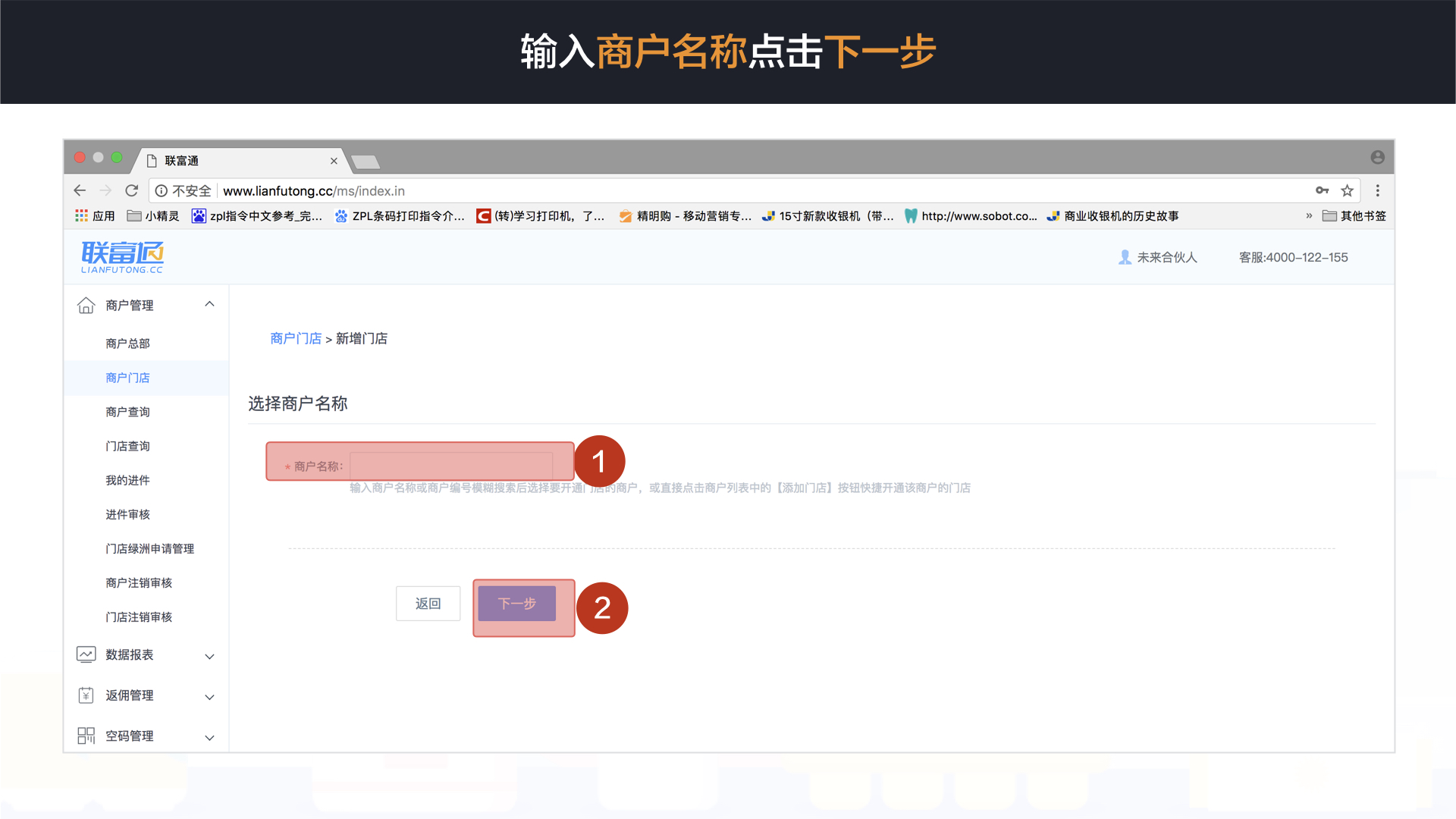Viewport: 1456px width, 819px height.
Task: Select the 联富通 browser tab
Action: tap(241, 161)
